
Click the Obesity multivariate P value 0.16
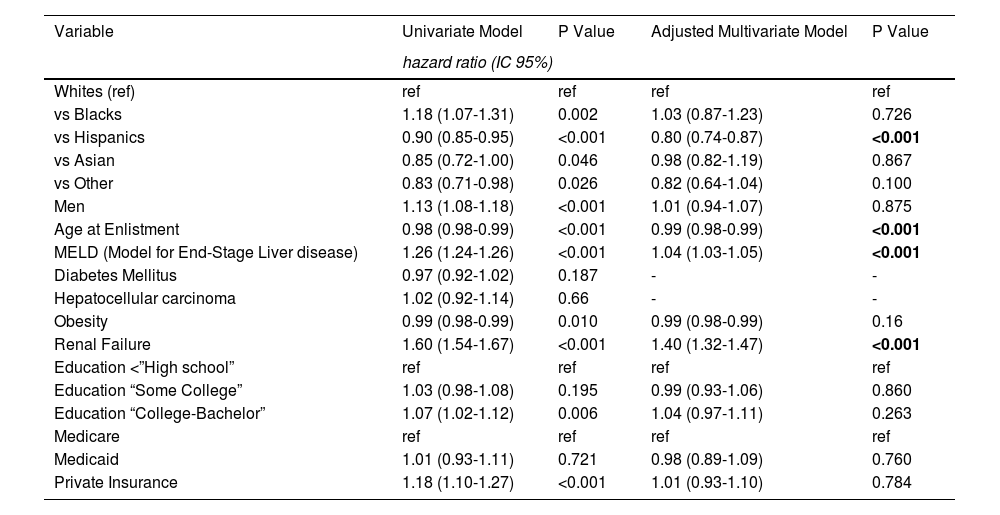887,321
